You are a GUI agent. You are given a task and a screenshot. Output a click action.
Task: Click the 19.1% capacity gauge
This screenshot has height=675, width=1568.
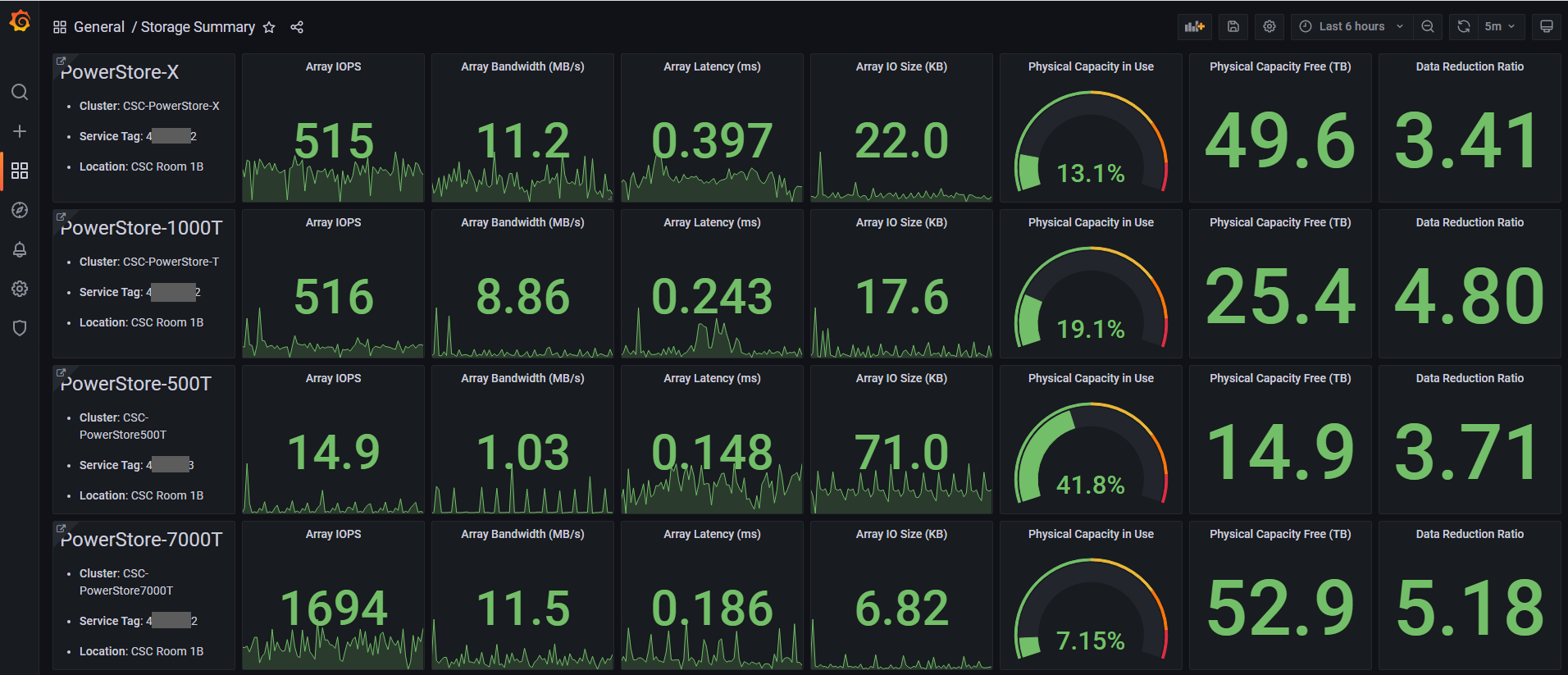click(x=1091, y=297)
